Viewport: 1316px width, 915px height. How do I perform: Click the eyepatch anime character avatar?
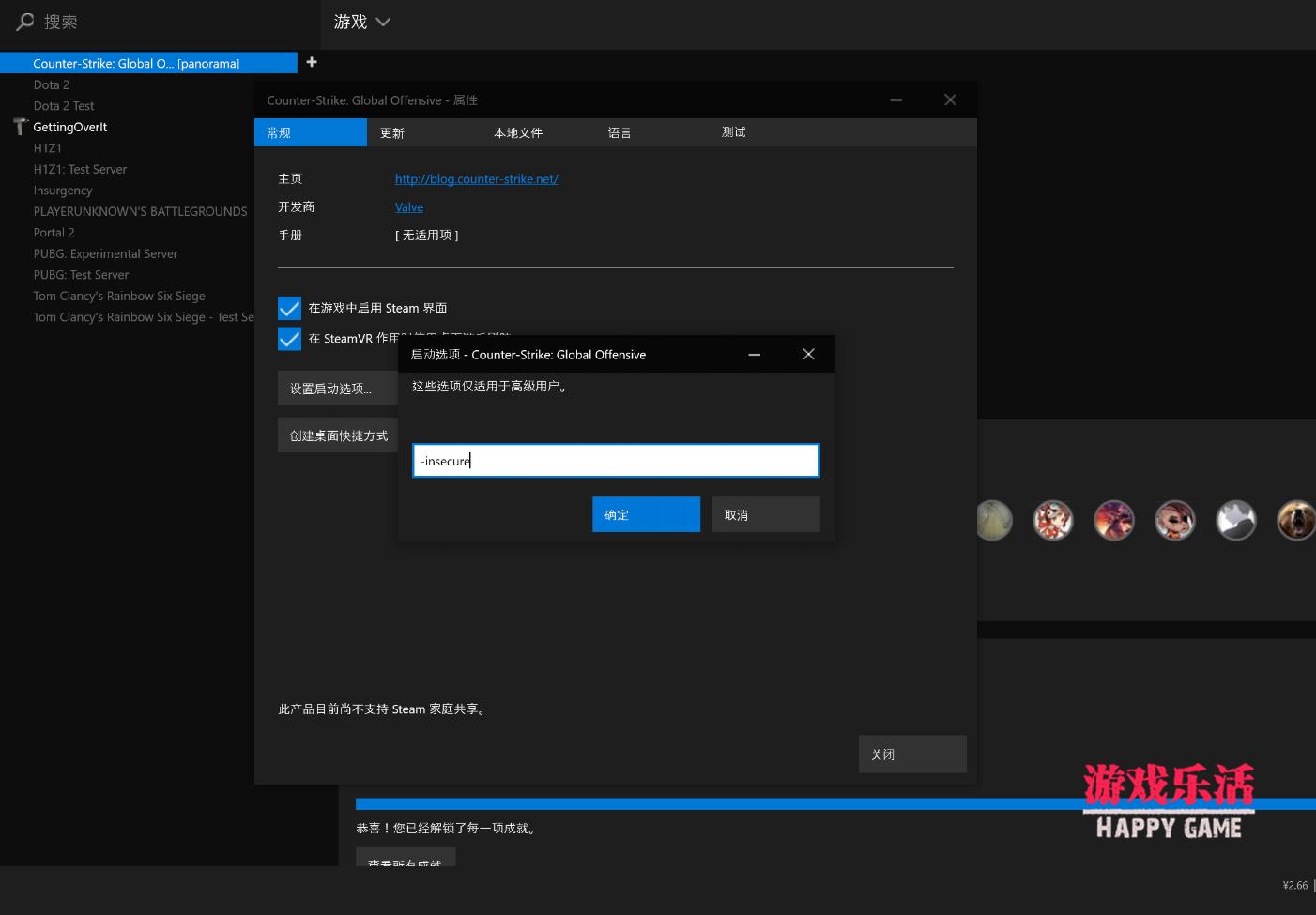coord(1174,520)
